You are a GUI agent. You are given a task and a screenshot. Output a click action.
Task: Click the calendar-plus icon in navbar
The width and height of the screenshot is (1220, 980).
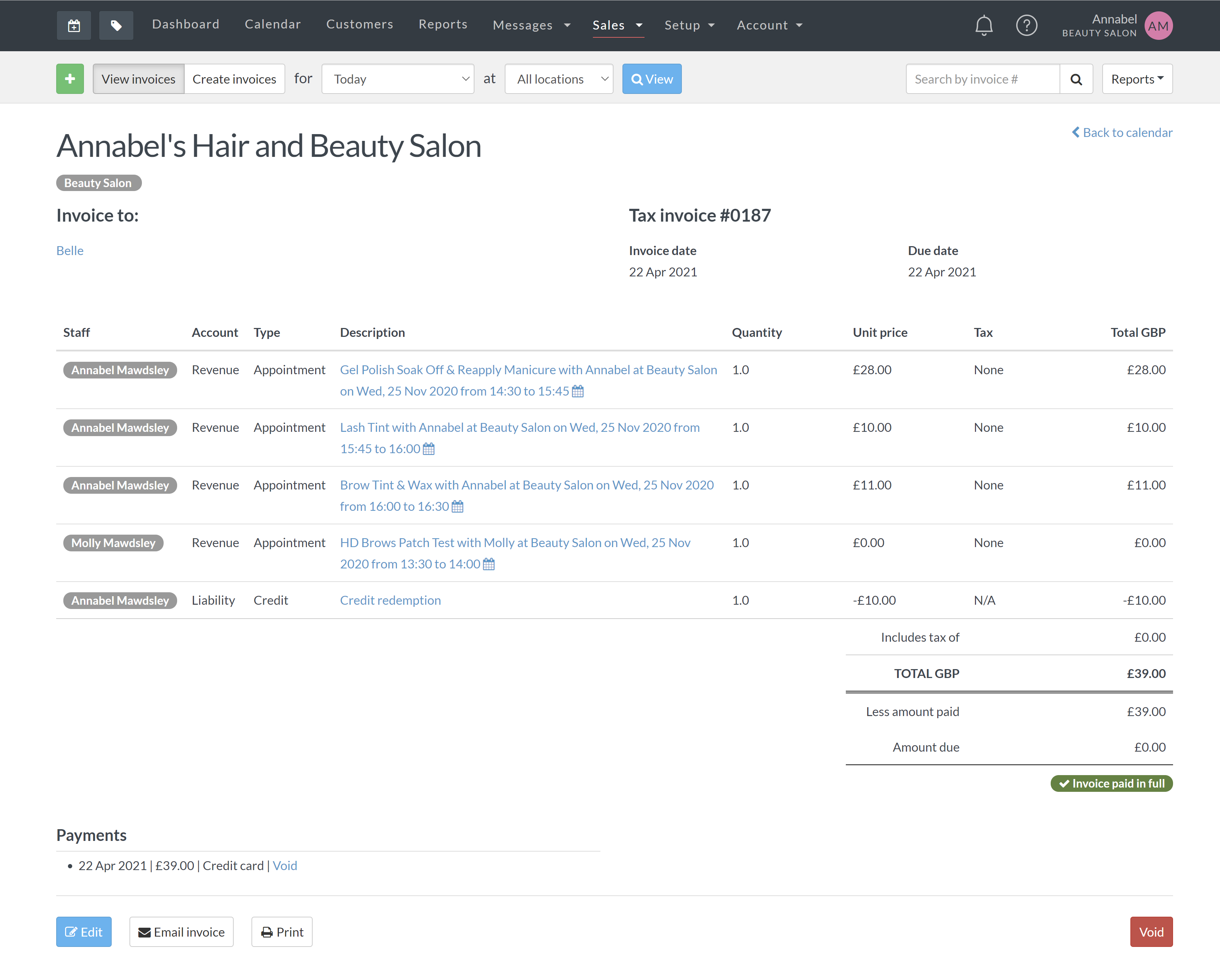74,26
